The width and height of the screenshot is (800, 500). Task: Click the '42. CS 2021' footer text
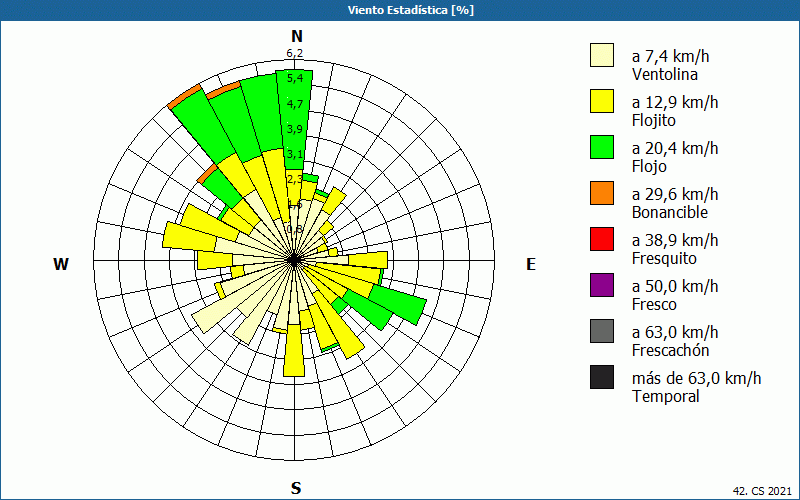[762, 491]
